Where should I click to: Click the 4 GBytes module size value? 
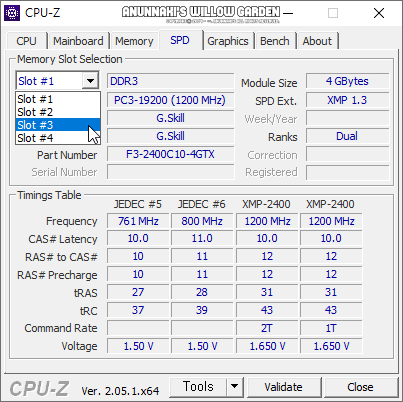[x=347, y=81]
